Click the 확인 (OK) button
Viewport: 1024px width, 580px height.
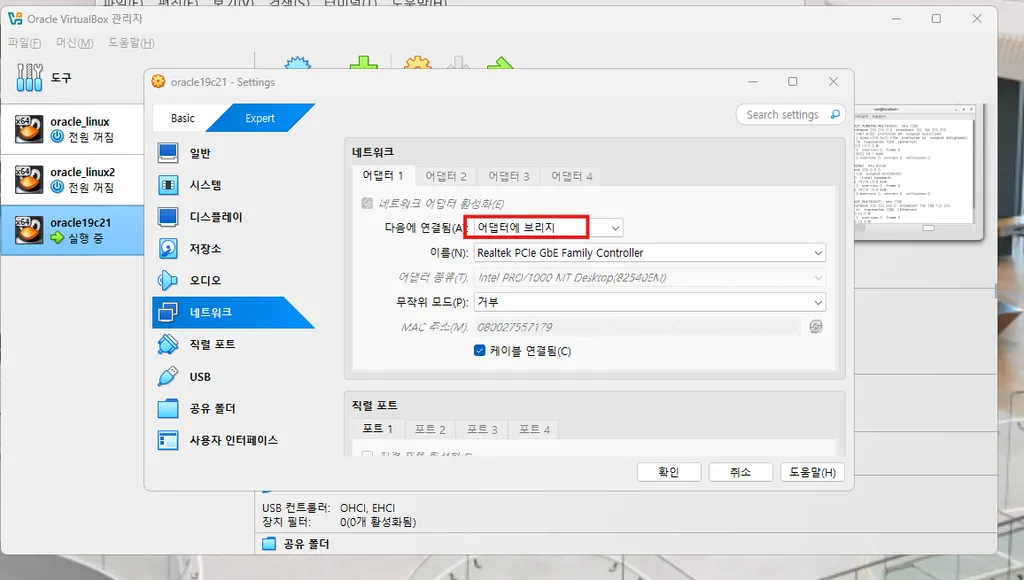click(669, 472)
